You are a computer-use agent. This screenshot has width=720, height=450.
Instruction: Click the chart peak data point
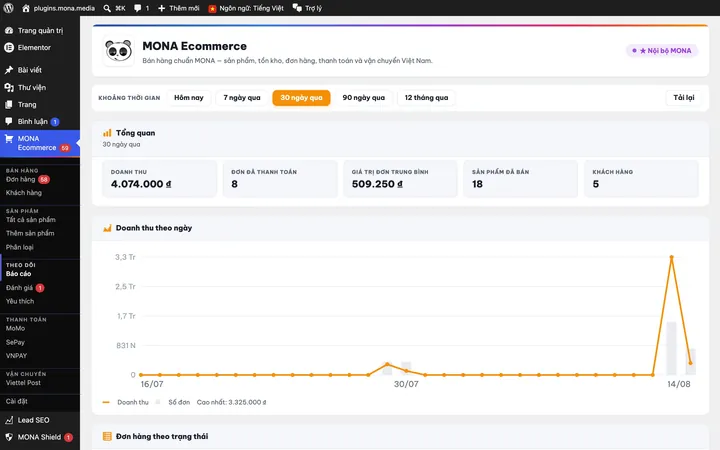[671, 257]
